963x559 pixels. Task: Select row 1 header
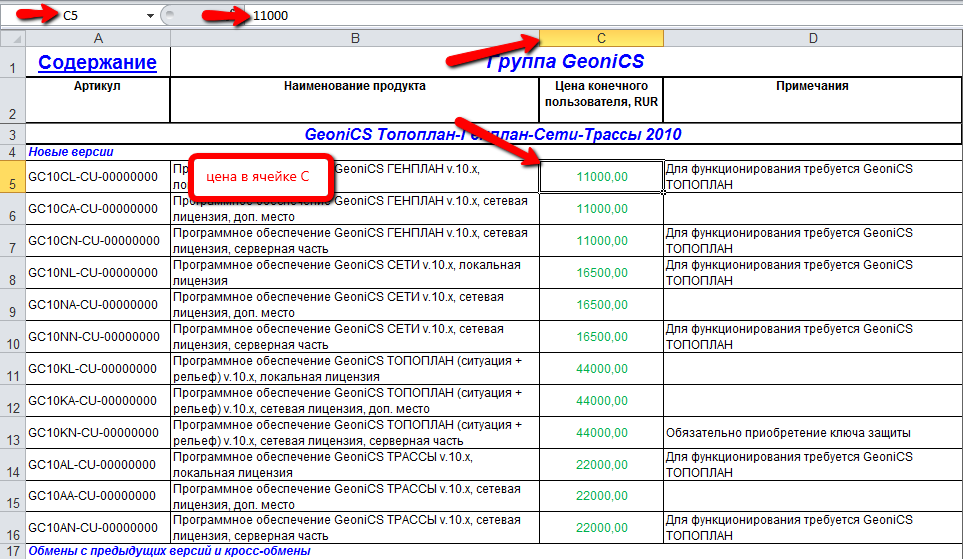(13, 62)
